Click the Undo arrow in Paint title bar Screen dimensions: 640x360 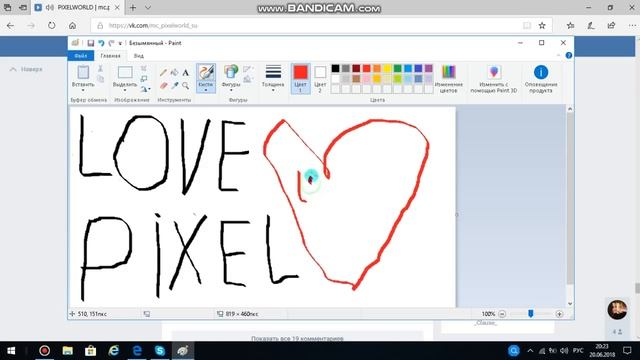point(101,43)
